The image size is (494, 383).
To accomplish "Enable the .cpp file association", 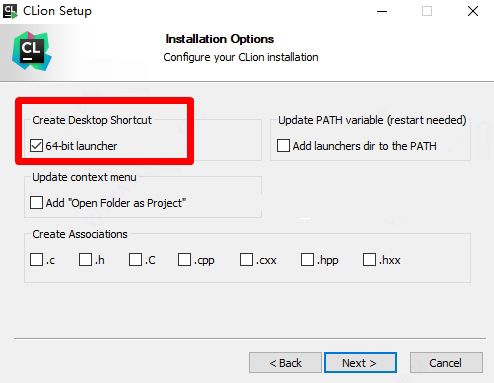I will point(184,259).
